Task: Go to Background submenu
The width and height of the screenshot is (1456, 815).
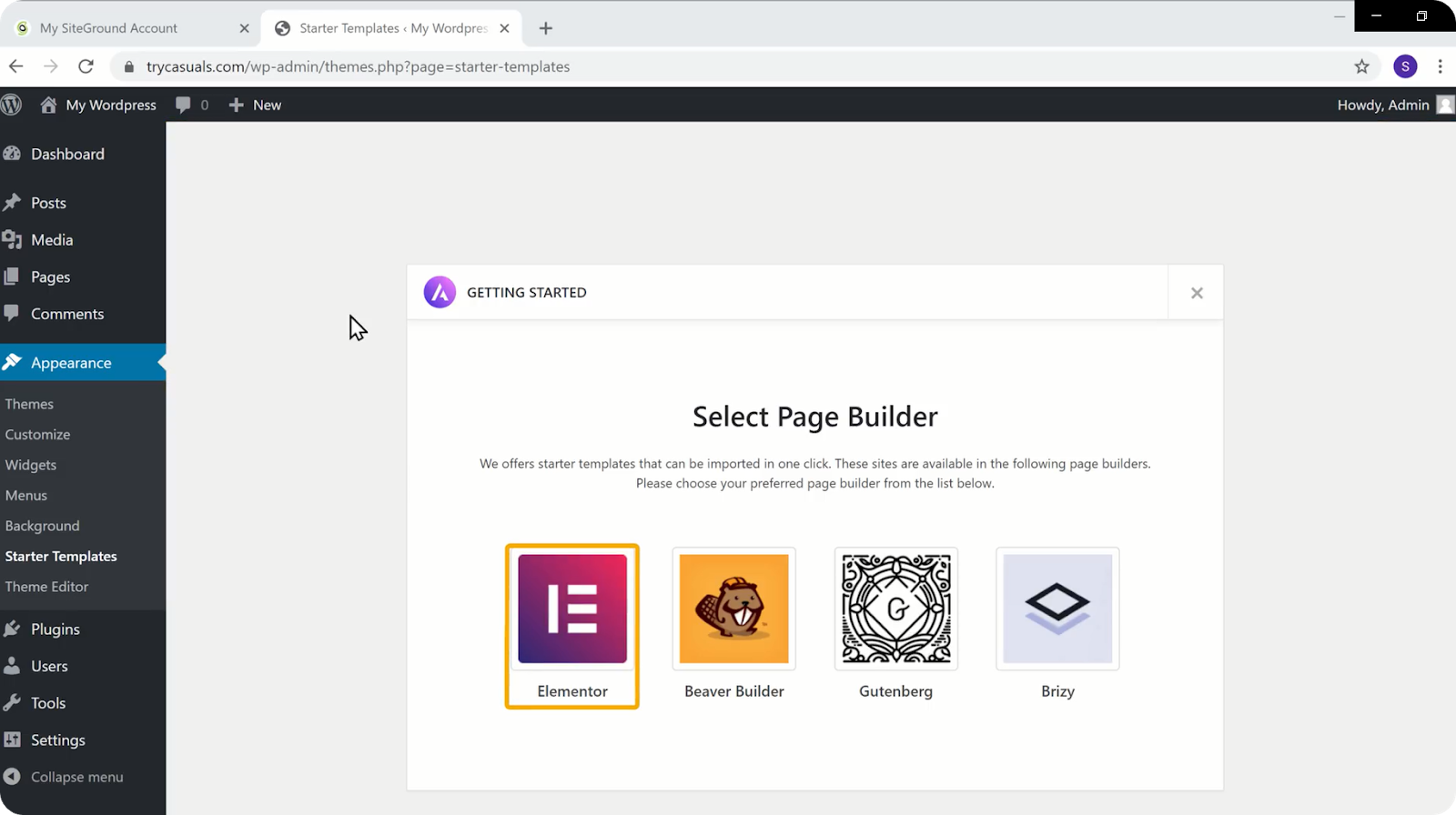Action: click(42, 526)
